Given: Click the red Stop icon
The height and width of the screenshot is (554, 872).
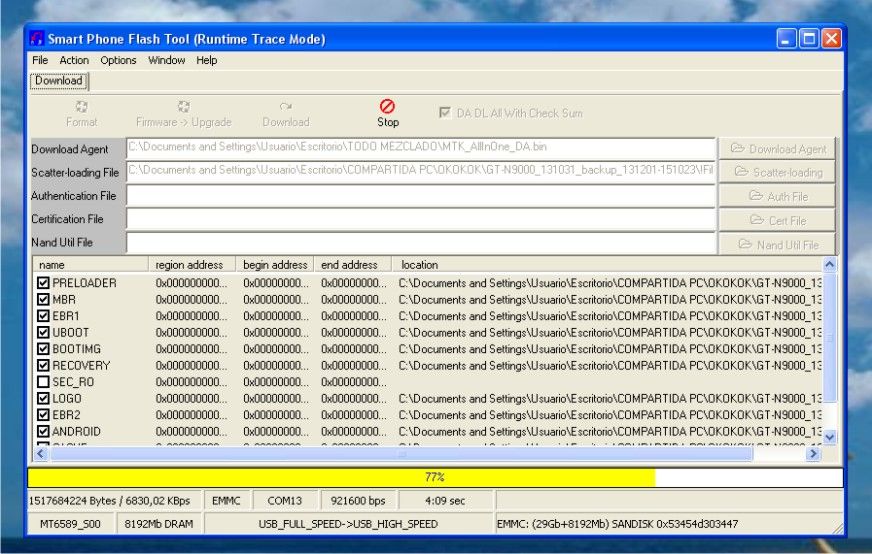Looking at the screenshot, I should coord(388,106).
